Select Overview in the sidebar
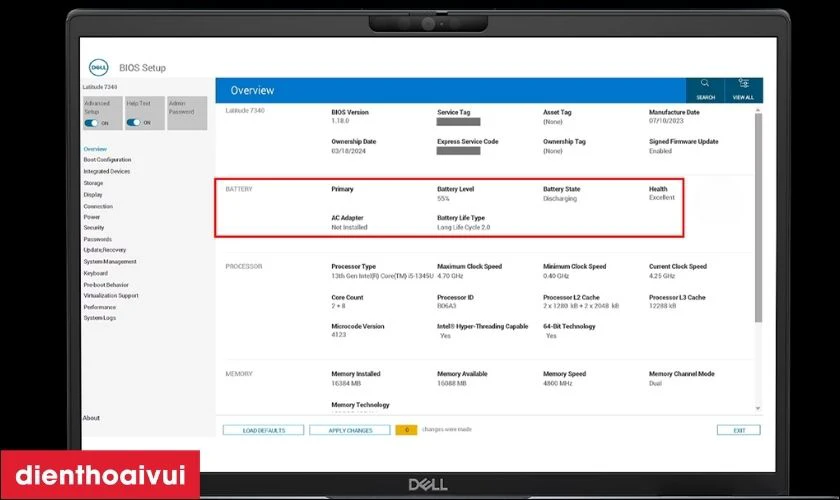Image resolution: width=840 pixels, height=500 pixels. pos(95,148)
